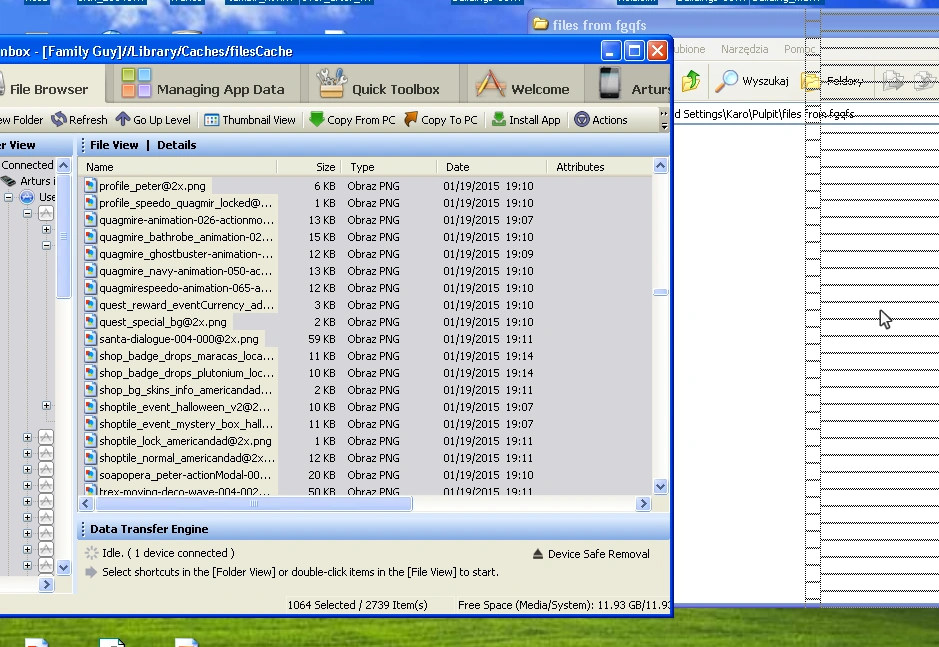Image resolution: width=939 pixels, height=647 pixels.
Task: Click Foldery button in Explorer window
Action: (832, 81)
